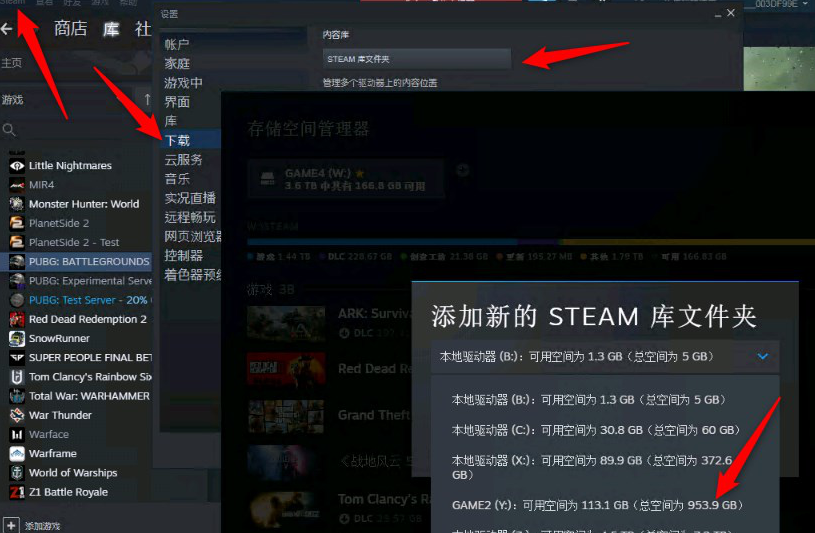Viewport: 815px width, 533px height.
Task: Open the 游戏 category filter dropdown
Action: coord(68,99)
